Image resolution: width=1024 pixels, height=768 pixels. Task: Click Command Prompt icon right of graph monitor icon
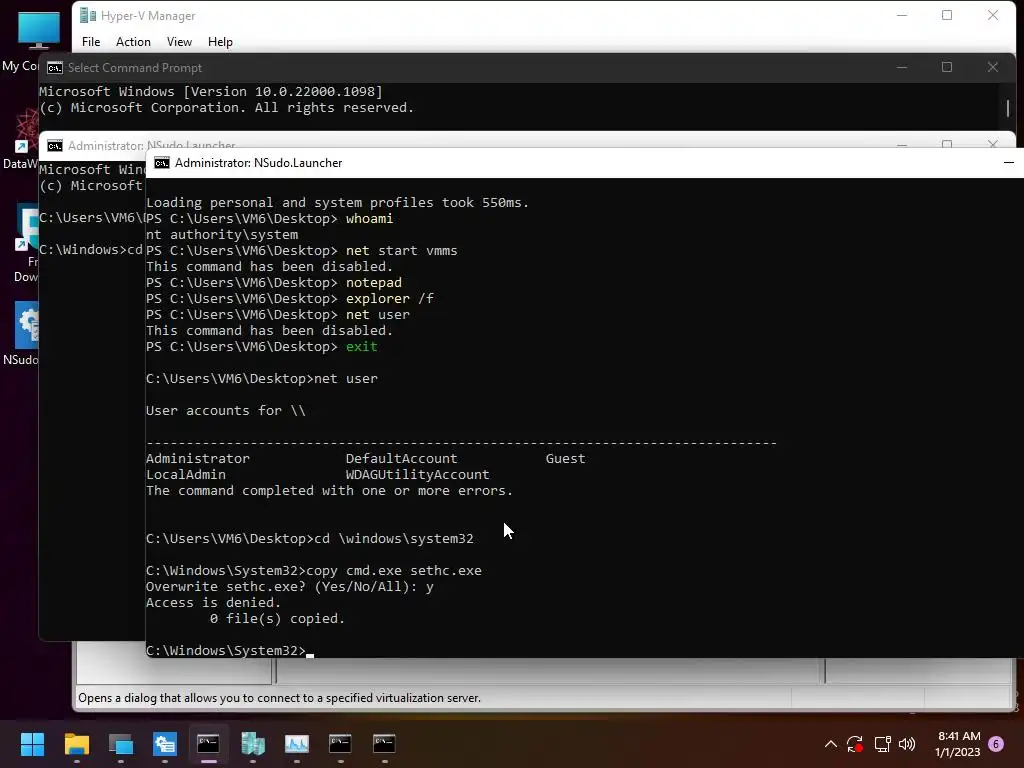tap(340, 744)
